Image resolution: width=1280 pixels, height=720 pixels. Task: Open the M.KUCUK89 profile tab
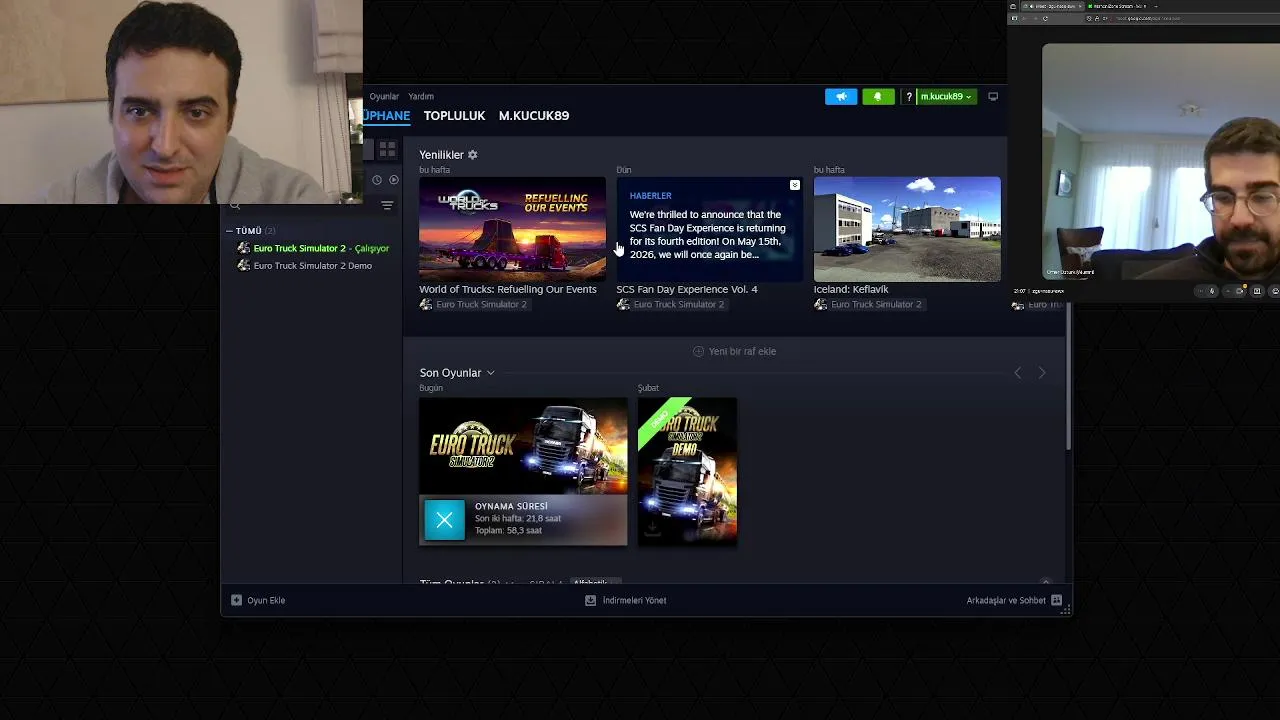(x=534, y=116)
